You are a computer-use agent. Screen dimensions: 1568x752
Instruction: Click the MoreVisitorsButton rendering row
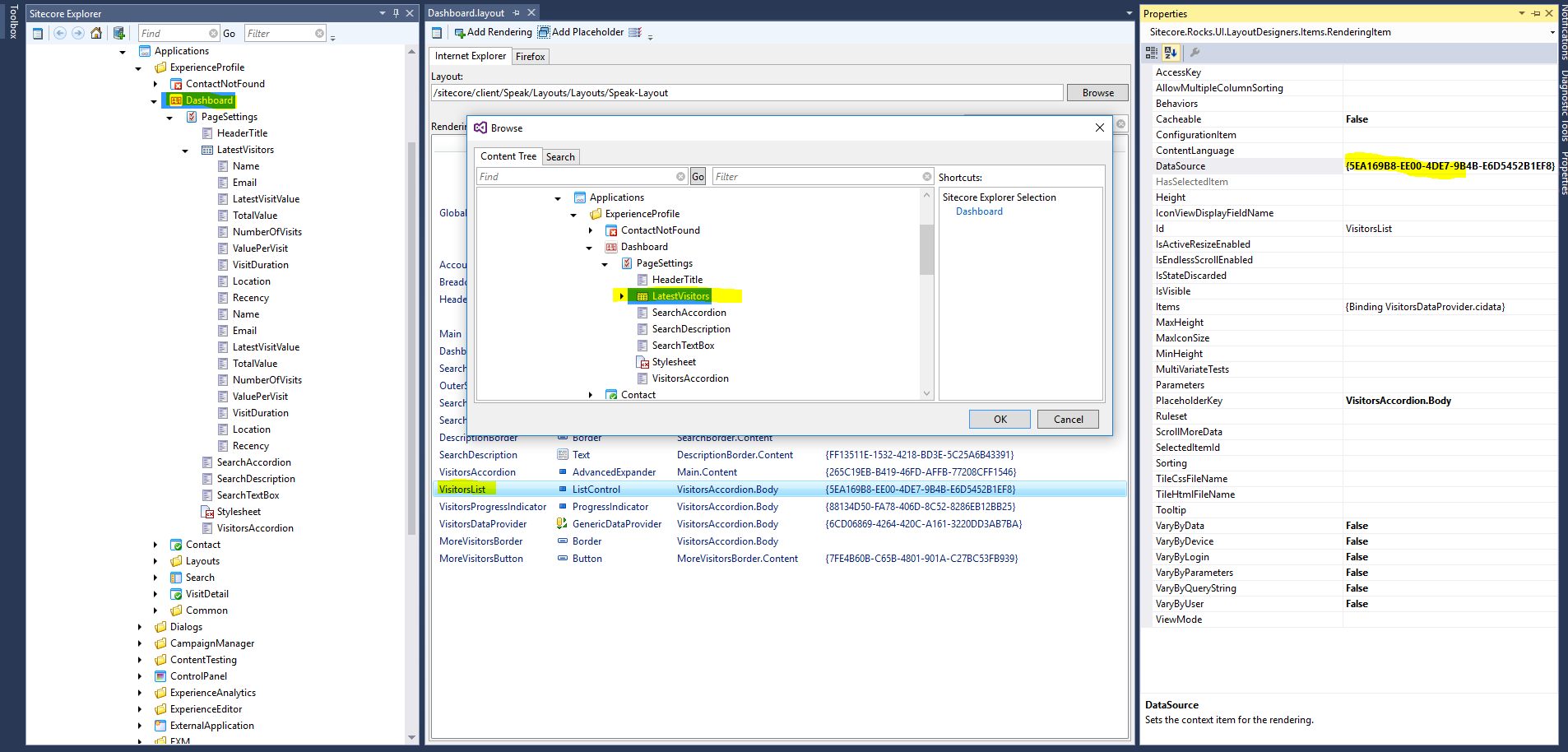[778, 559]
